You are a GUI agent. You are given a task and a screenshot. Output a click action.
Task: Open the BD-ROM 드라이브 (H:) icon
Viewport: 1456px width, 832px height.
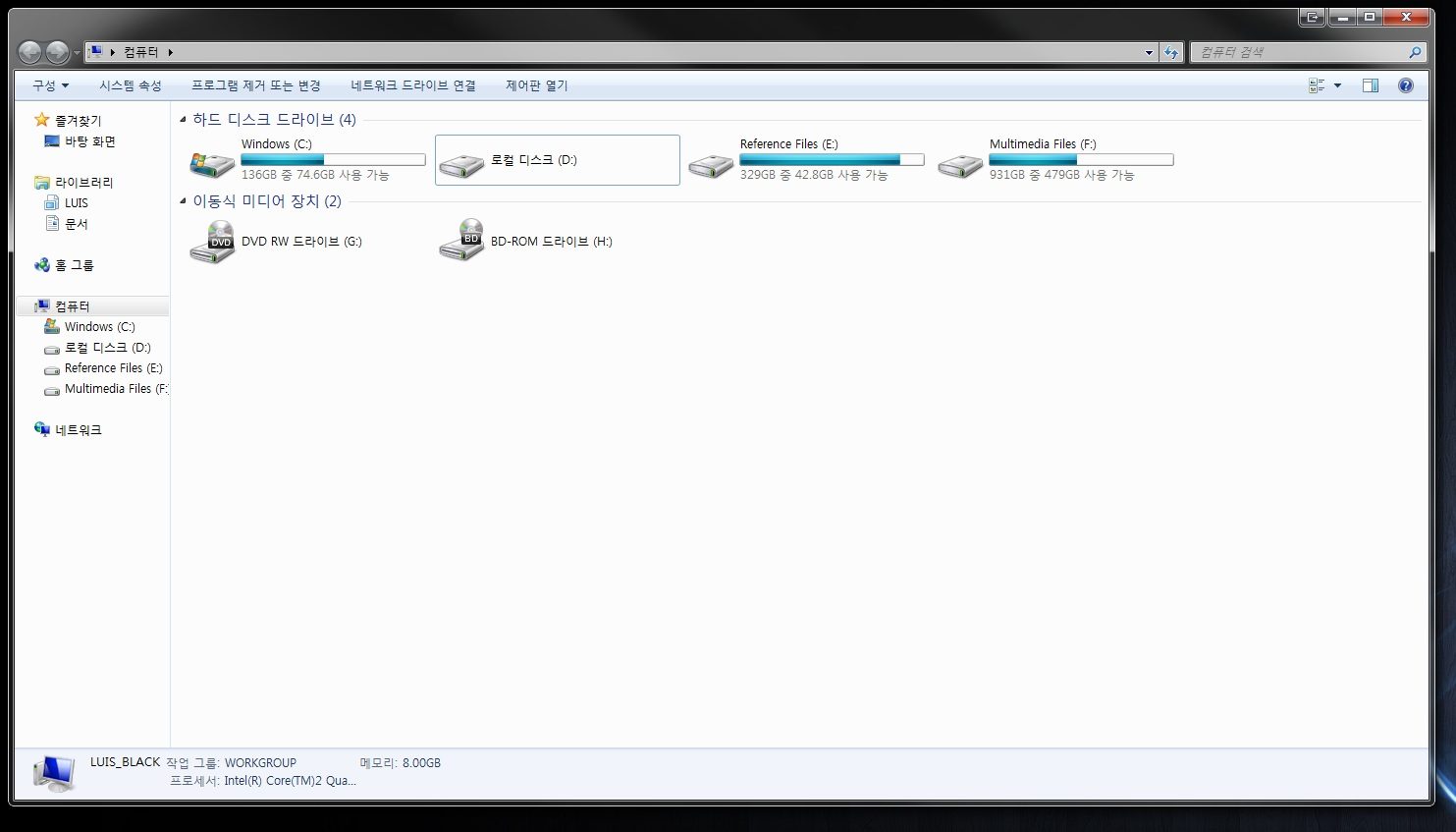click(x=461, y=242)
